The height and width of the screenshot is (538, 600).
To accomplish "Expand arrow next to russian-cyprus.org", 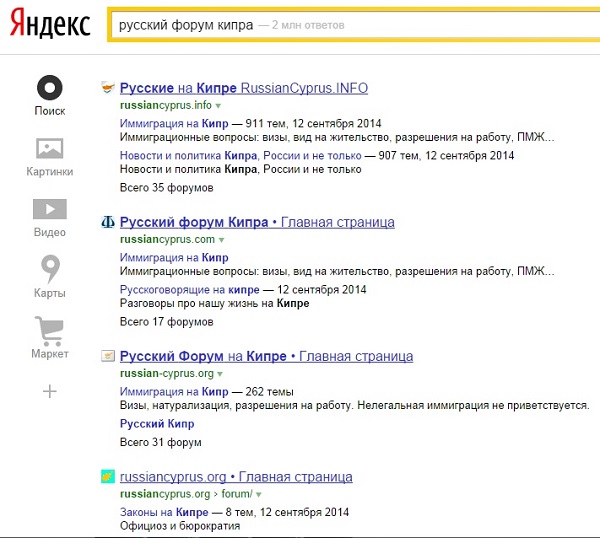I will tap(220, 374).
